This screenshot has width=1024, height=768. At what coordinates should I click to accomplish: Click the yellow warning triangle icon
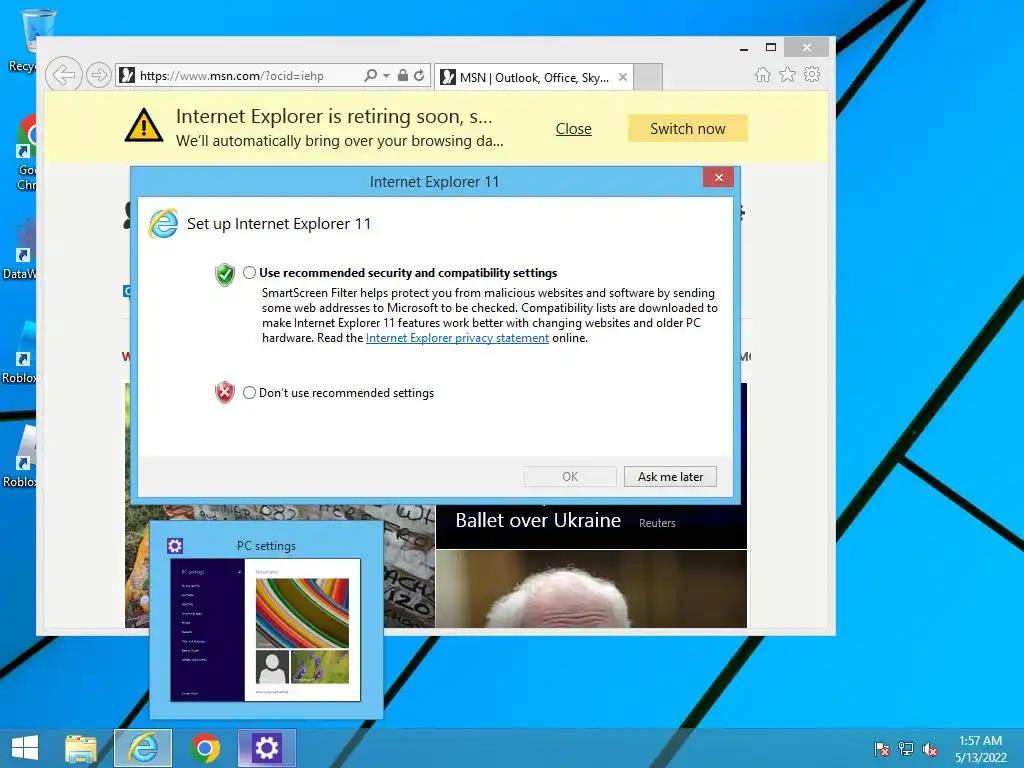(144, 125)
